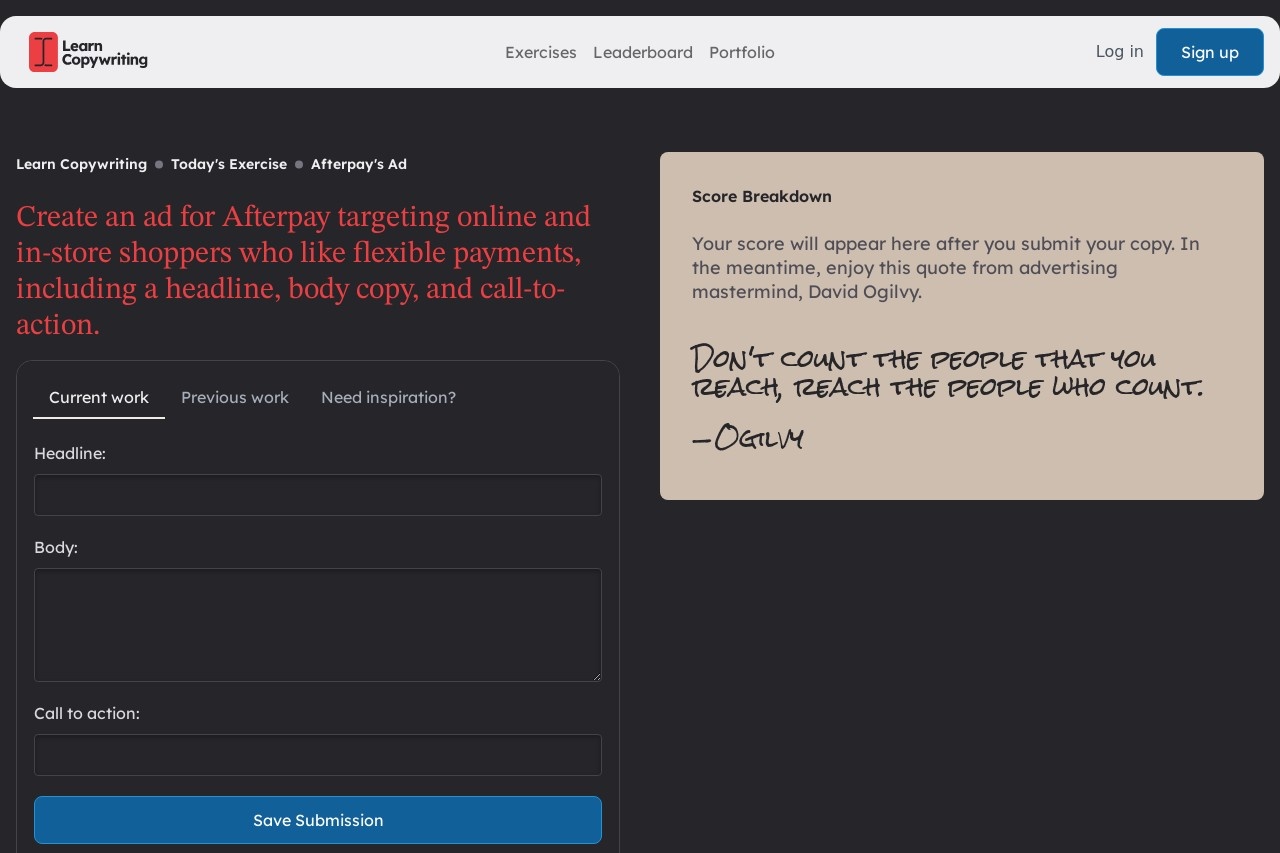Switch to the Previous work tab
The height and width of the screenshot is (853, 1280).
point(235,397)
